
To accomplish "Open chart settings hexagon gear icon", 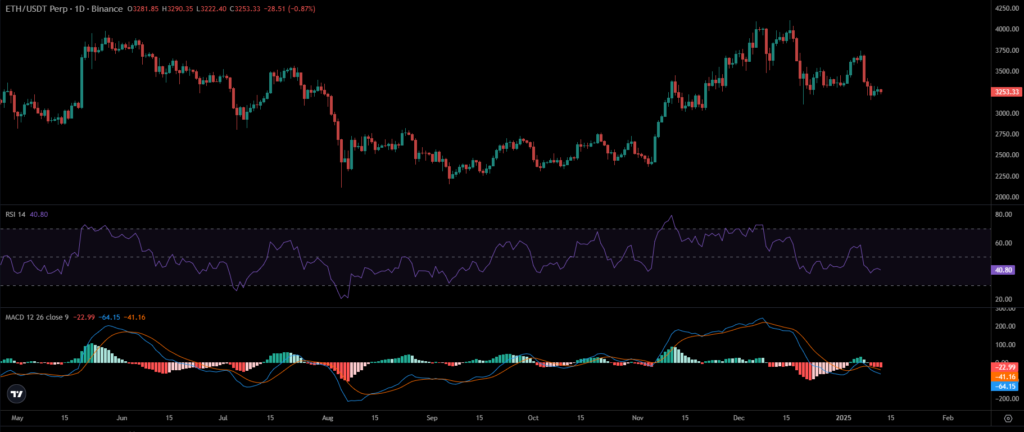I will (1008, 418).
